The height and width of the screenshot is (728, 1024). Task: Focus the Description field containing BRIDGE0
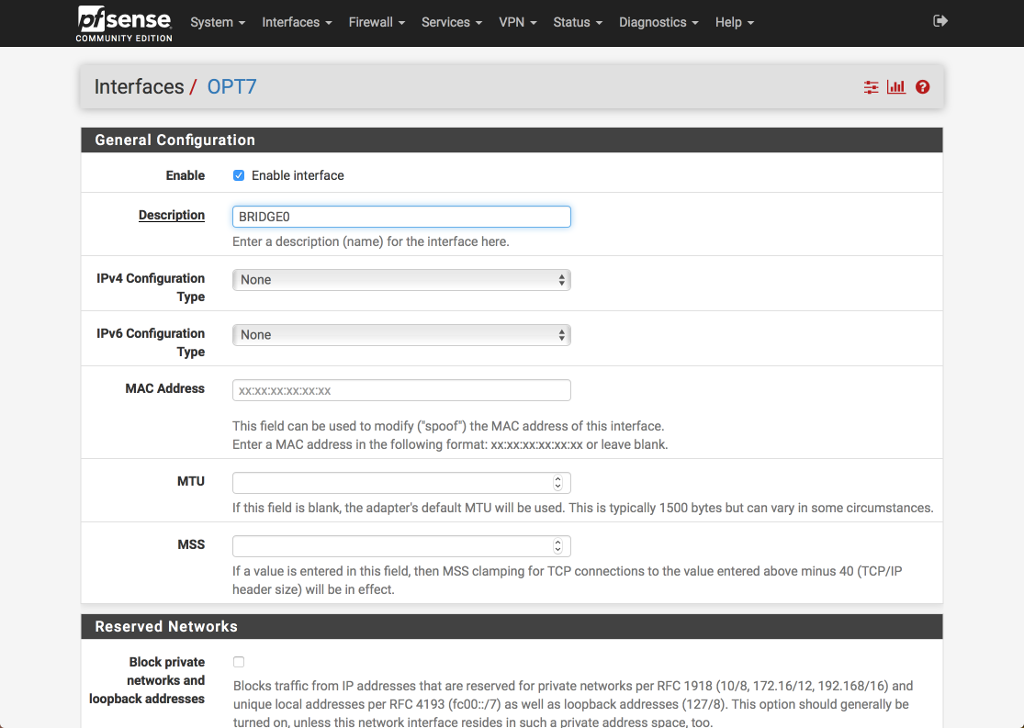(401, 217)
